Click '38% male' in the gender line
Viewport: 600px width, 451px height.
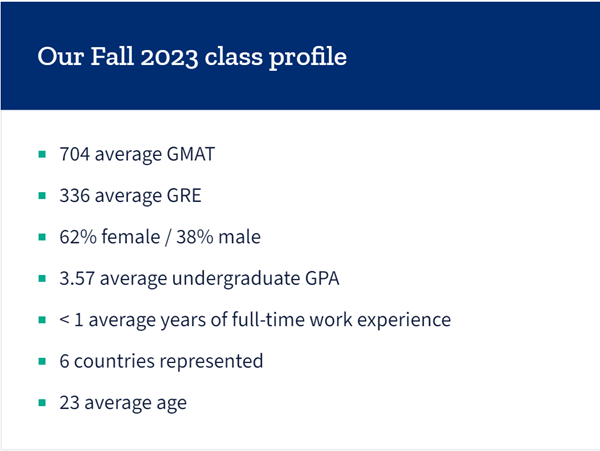click(x=218, y=237)
